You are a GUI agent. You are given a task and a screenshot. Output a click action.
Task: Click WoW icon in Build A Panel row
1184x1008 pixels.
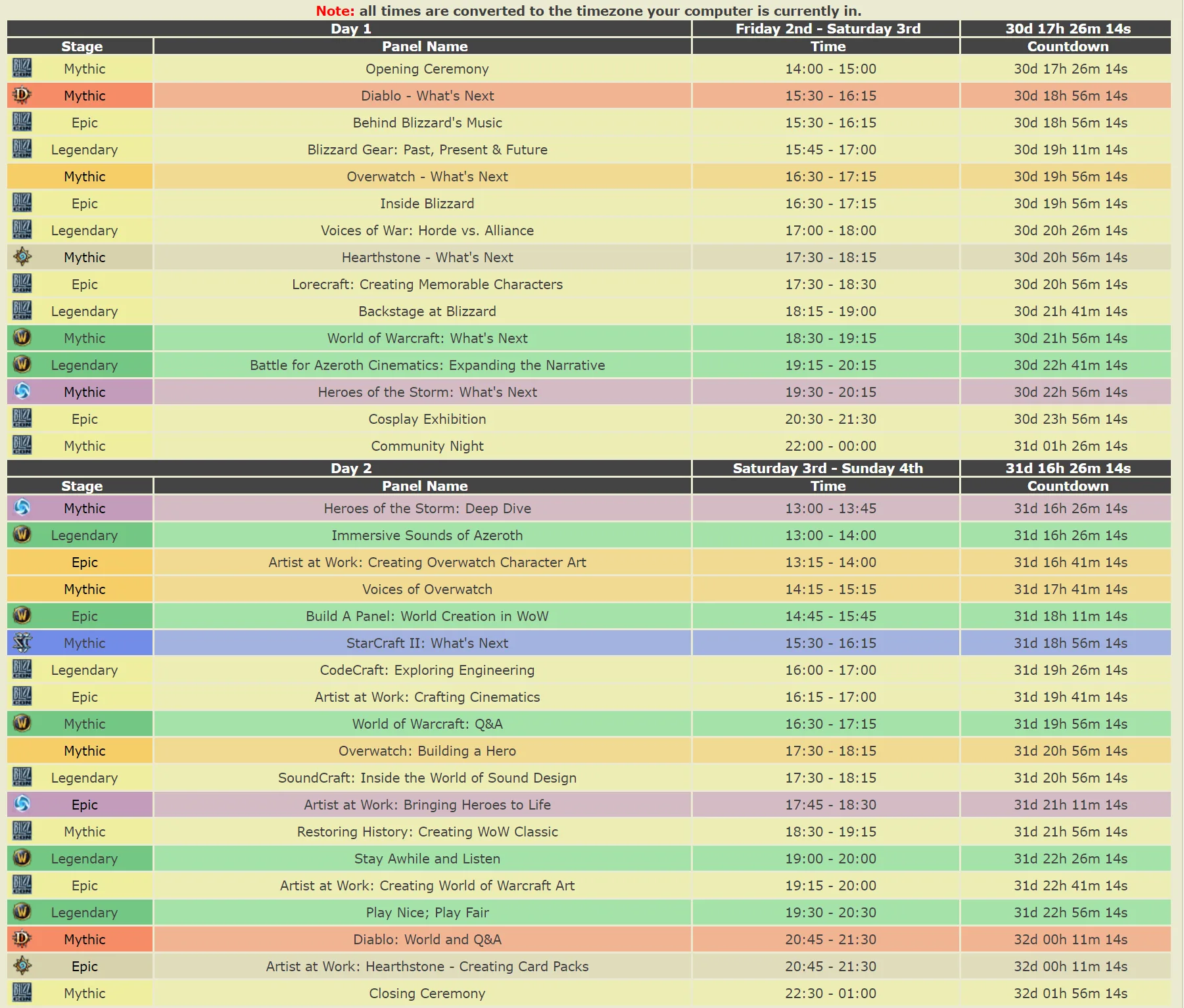pyautogui.click(x=22, y=615)
